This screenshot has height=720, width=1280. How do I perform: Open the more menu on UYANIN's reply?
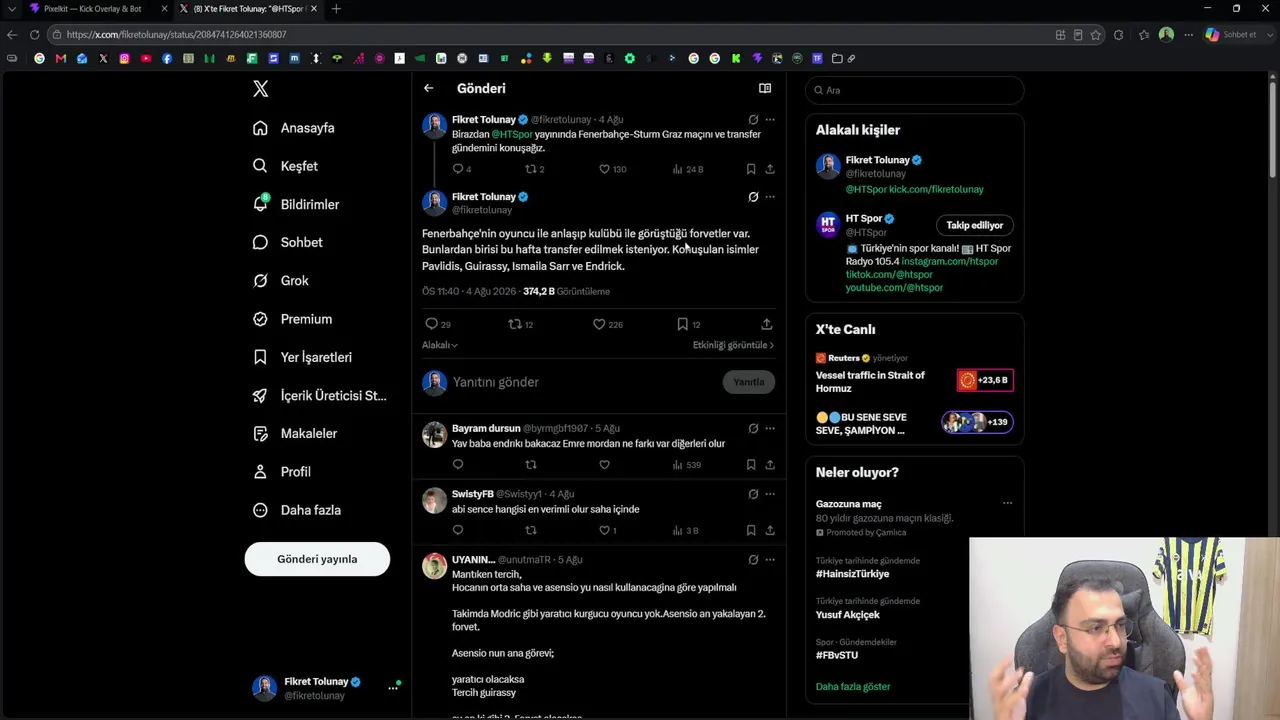point(770,560)
